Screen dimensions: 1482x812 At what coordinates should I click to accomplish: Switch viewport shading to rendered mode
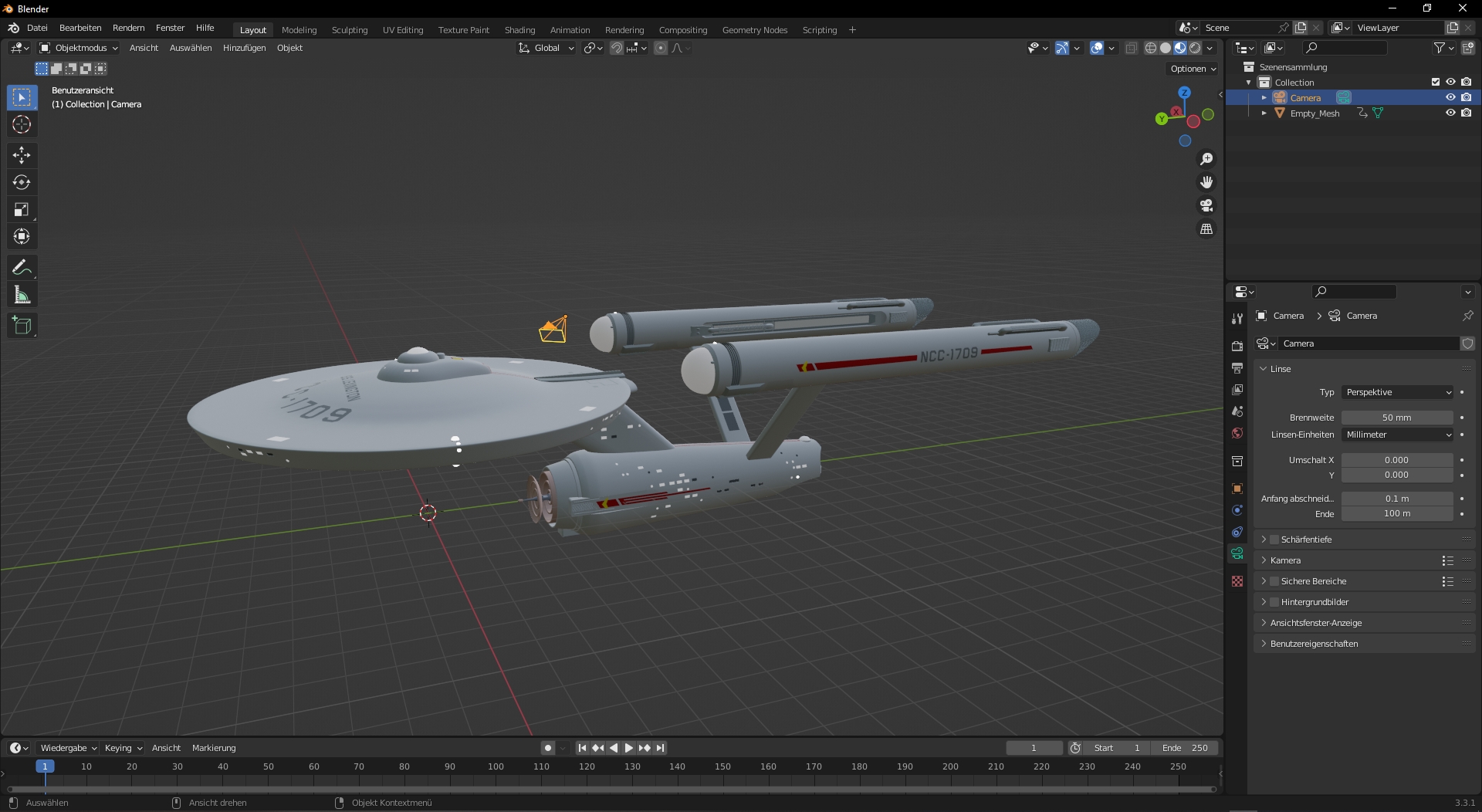point(1195,48)
